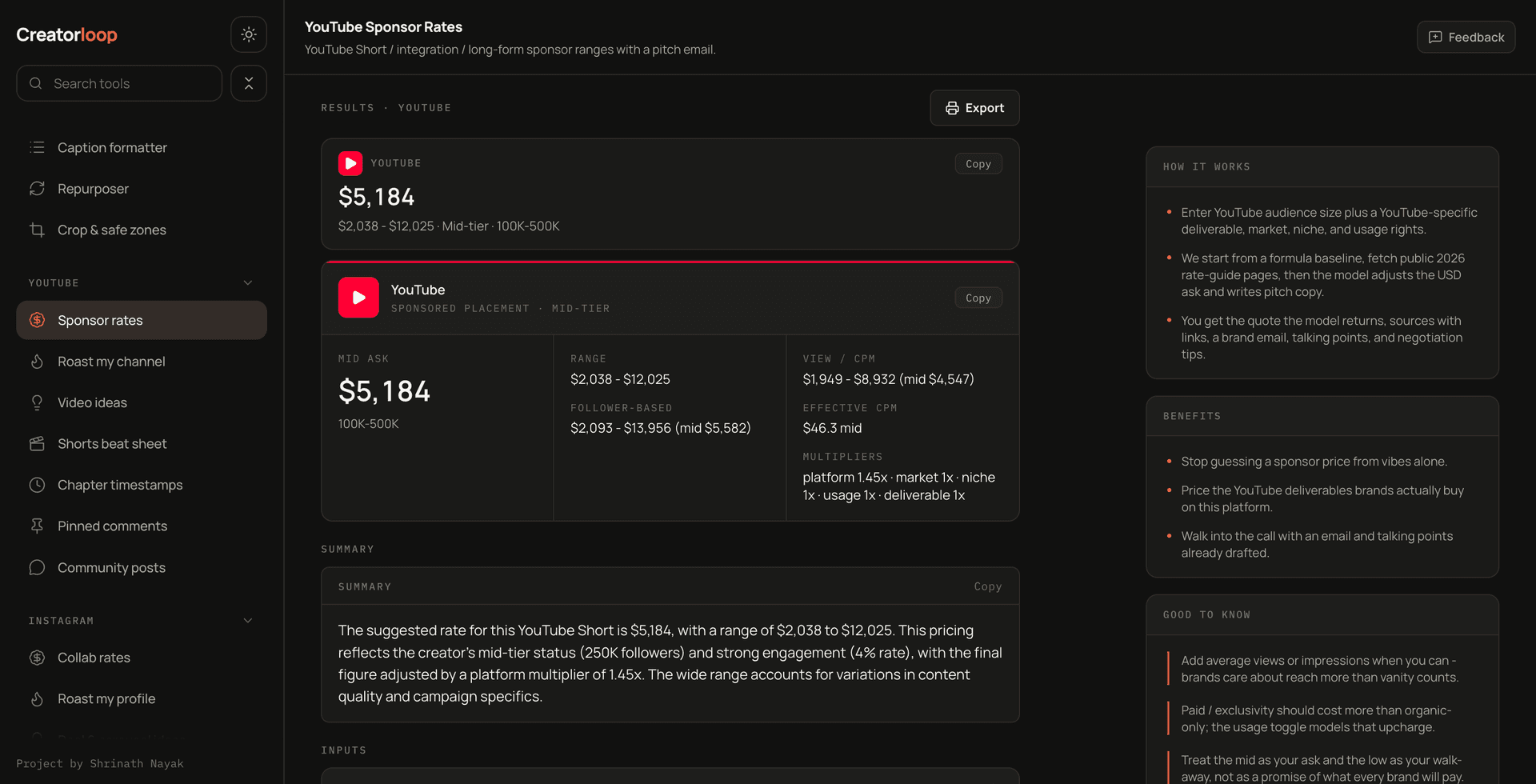This screenshot has height=784, width=1536.
Task: Click the Good To Know panel heading
Action: 1206,615
